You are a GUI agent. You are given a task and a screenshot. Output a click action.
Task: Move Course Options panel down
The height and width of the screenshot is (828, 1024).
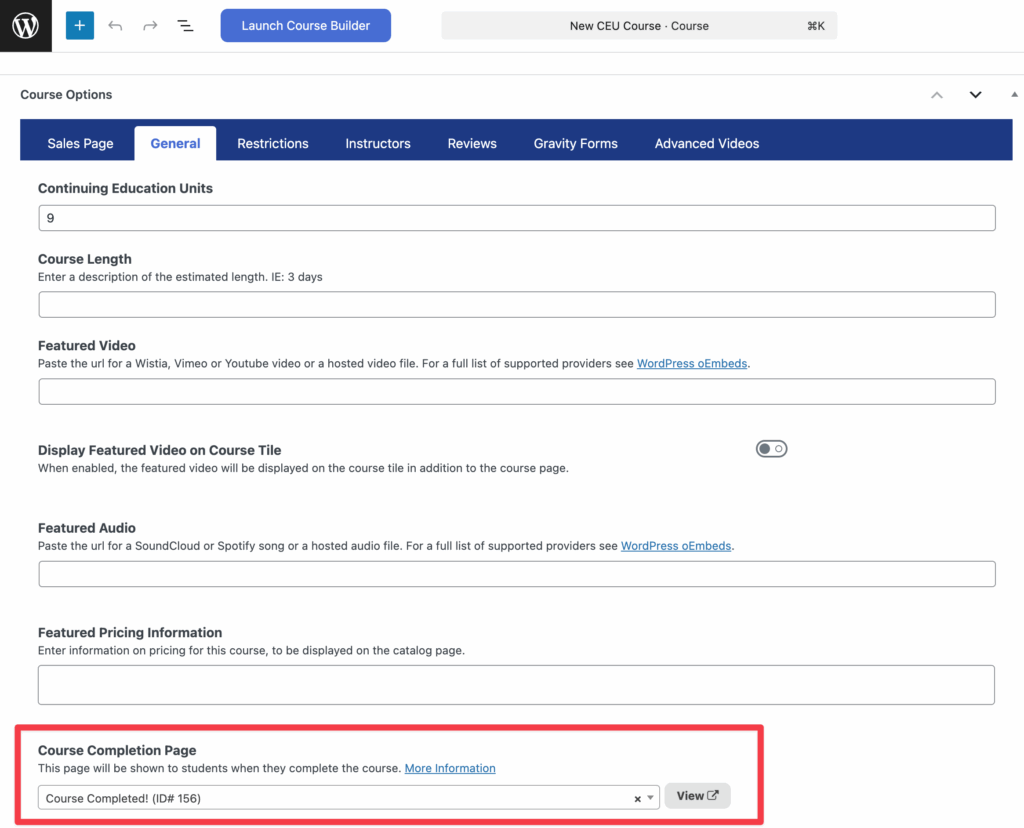(x=975, y=95)
